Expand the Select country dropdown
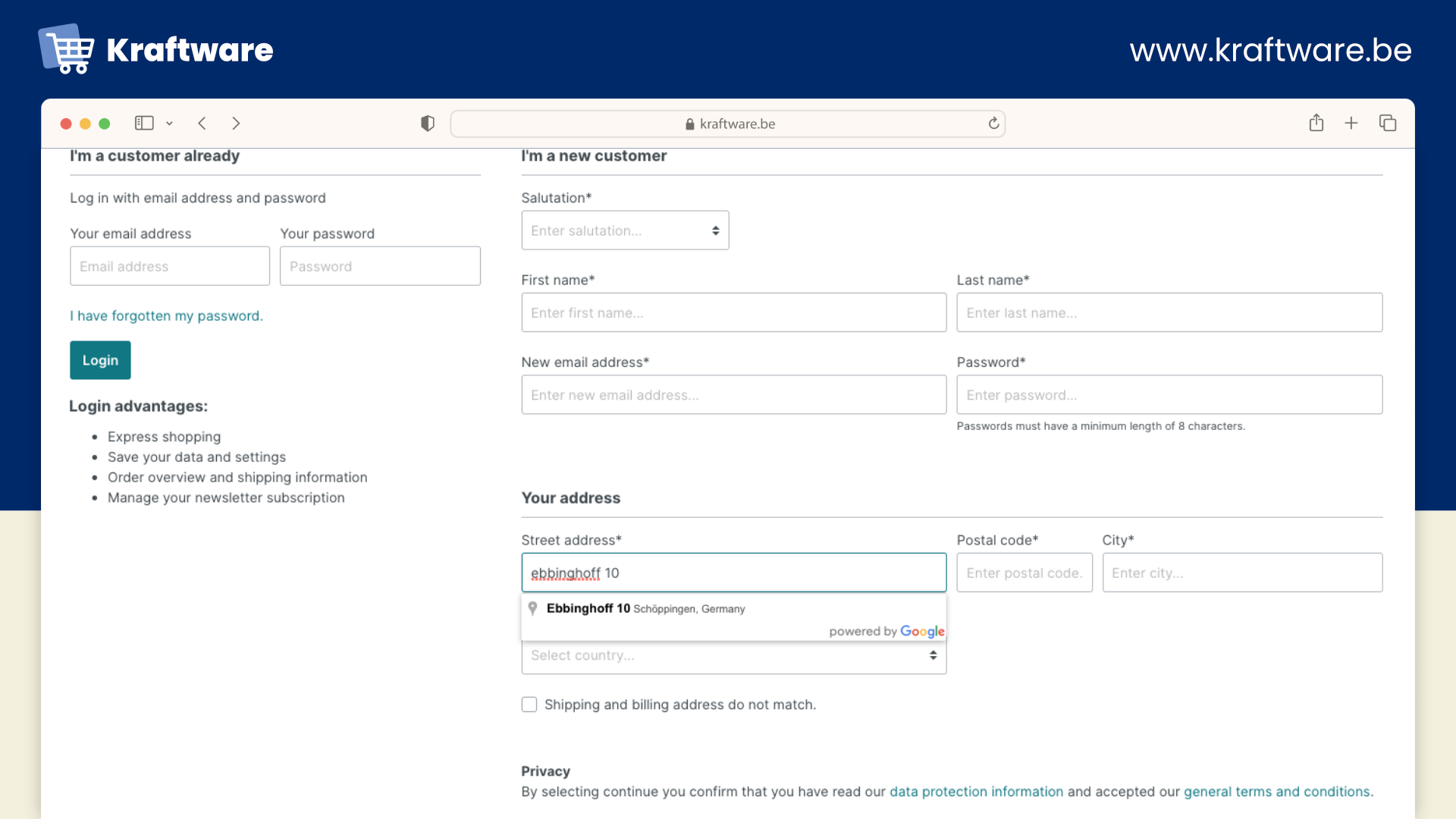 pyautogui.click(x=733, y=656)
